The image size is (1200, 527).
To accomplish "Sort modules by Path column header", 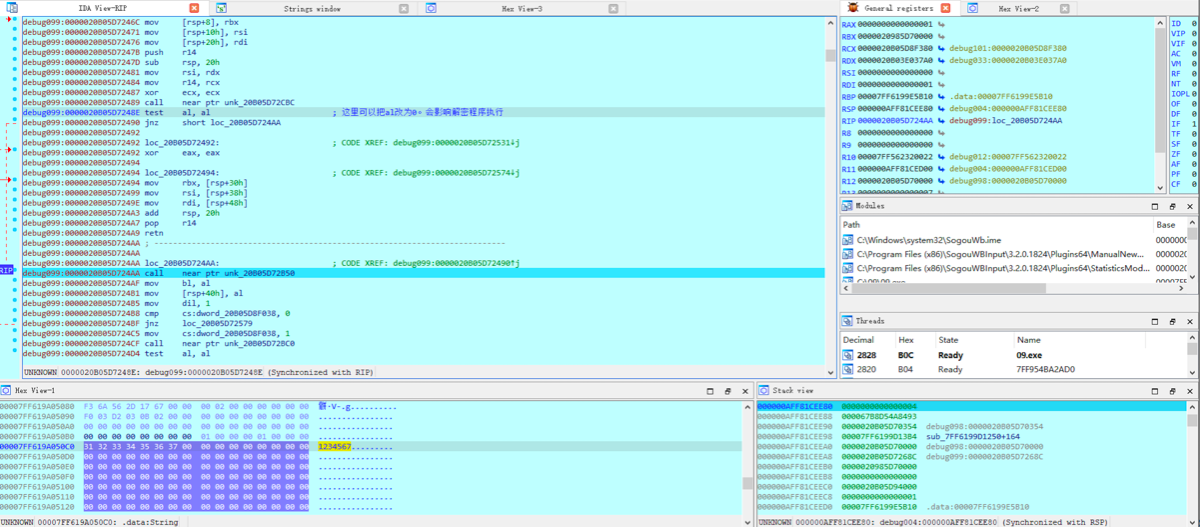I will [x=996, y=225].
